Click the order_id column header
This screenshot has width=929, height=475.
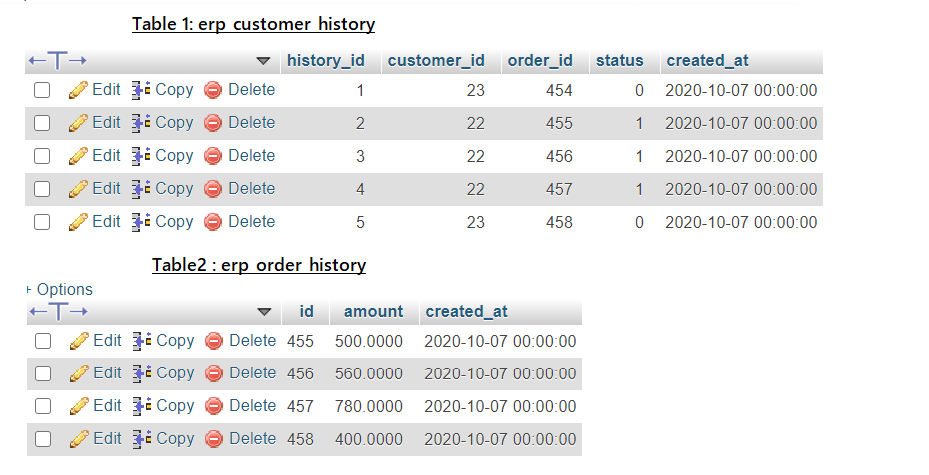(x=540, y=61)
